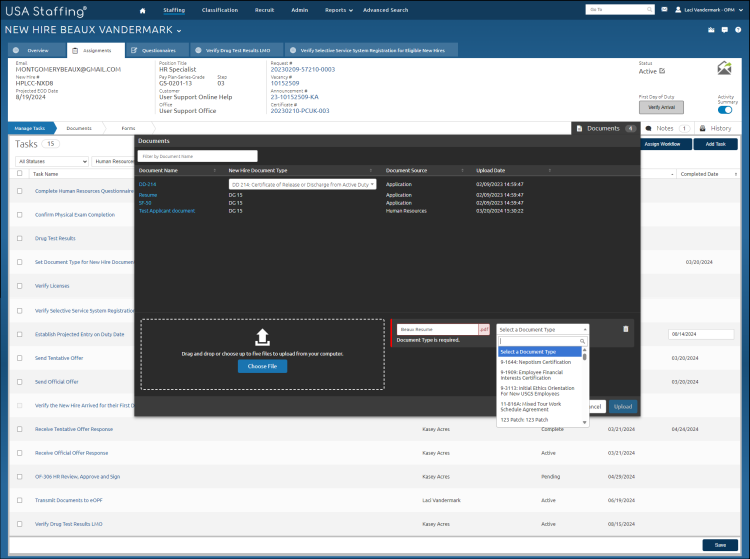The width and height of the screenshot is (750, 559).
Task: Click the Overview tab circle icon
Action: click(16, 50)
